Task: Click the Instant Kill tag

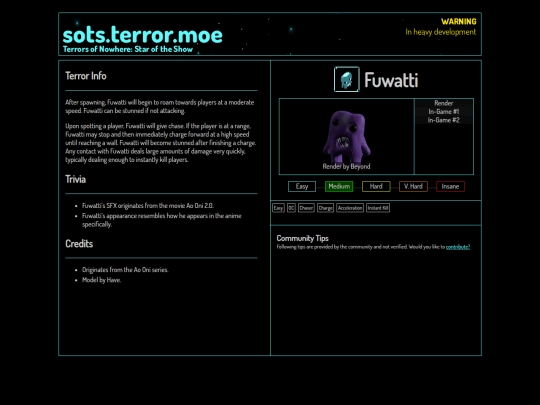Action: (378, 208)
